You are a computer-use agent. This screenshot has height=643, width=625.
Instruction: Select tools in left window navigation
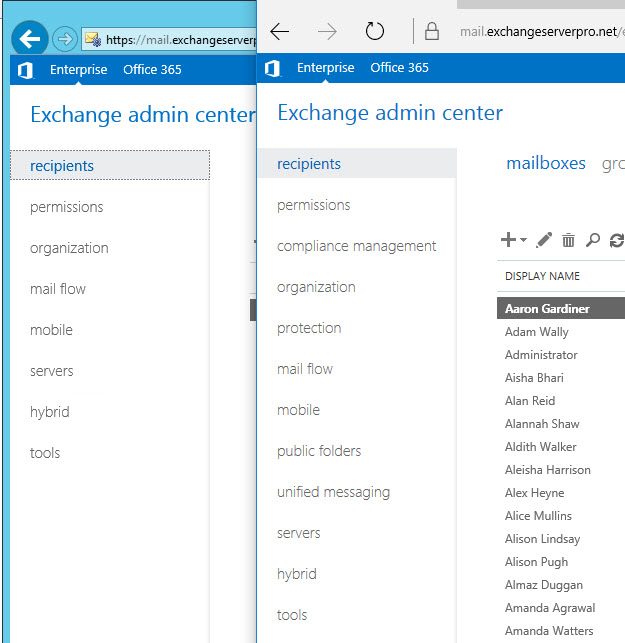[45, 453]
